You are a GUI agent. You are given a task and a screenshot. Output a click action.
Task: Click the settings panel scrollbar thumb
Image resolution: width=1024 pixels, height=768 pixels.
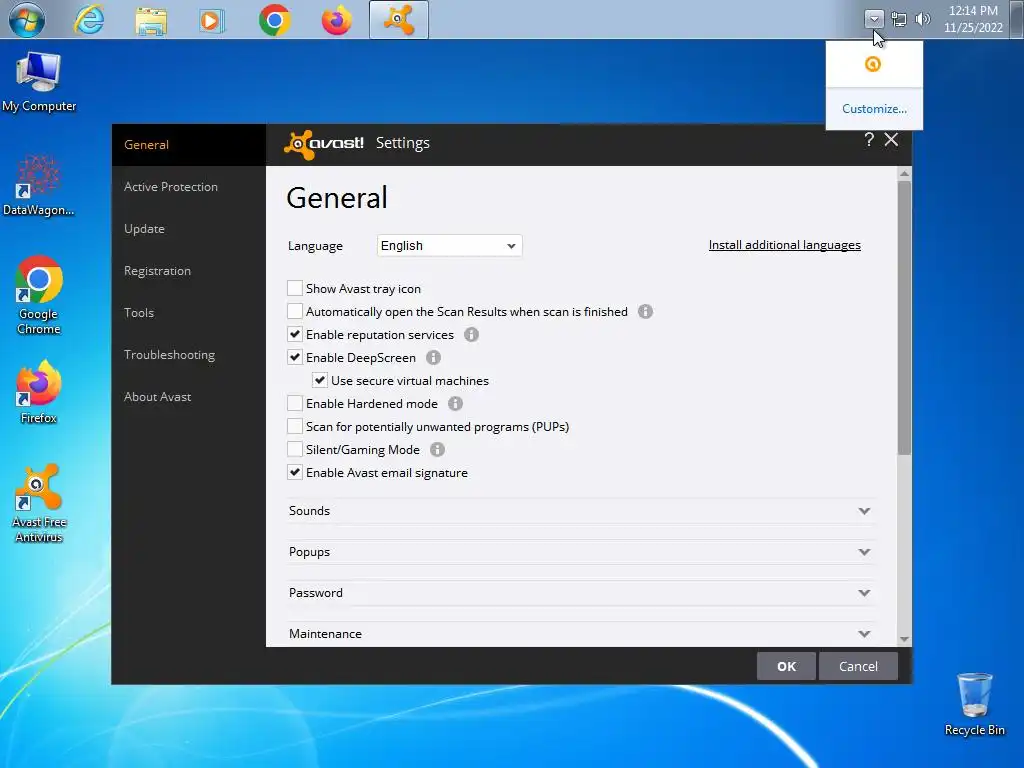click(904, 318)
